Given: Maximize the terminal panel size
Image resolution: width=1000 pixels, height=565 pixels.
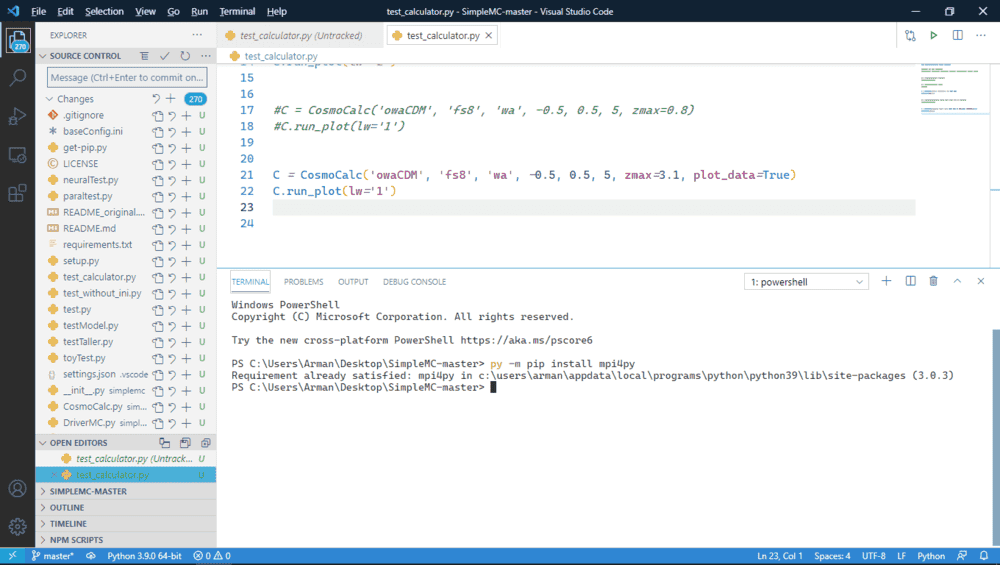Looking at the screenshot, I should click(x=957, y=281).
